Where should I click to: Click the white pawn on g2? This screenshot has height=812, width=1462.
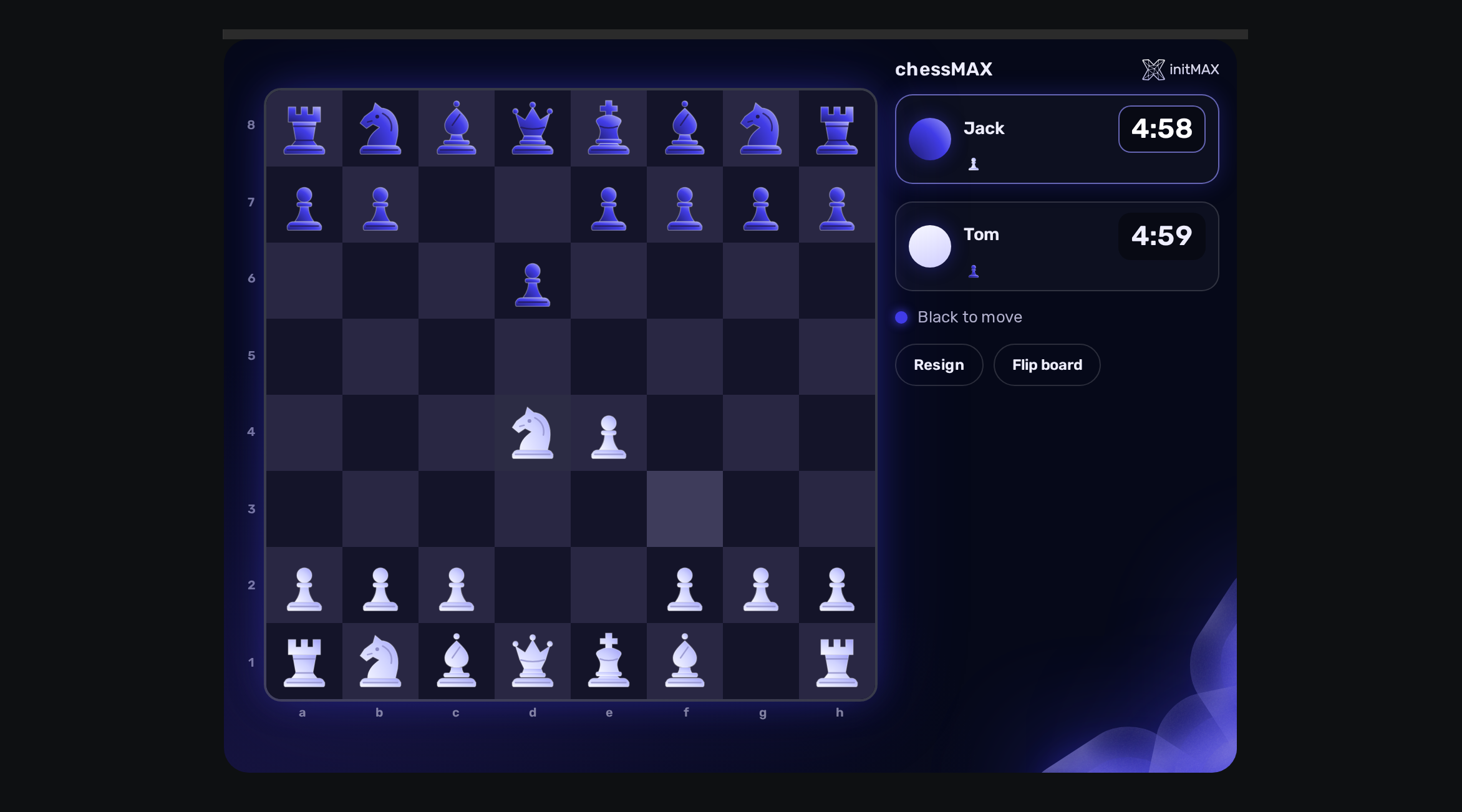pos(761,589)
